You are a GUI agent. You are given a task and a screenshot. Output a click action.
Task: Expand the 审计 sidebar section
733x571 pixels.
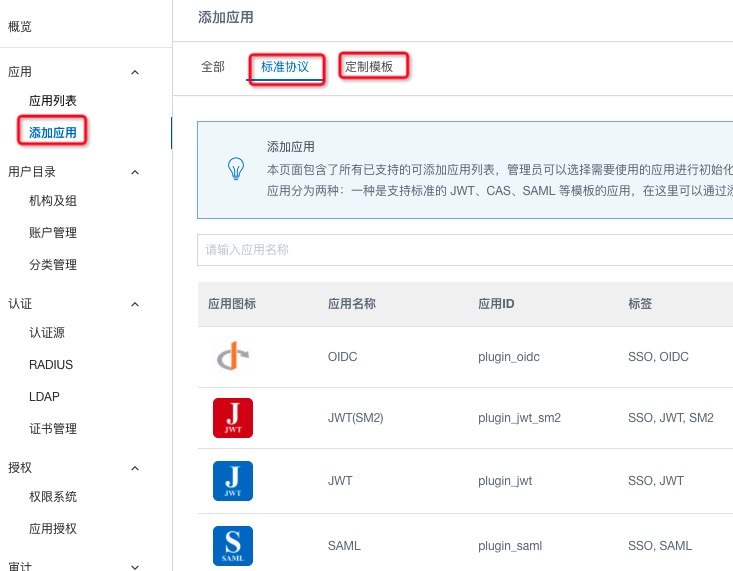coord(135,566)
